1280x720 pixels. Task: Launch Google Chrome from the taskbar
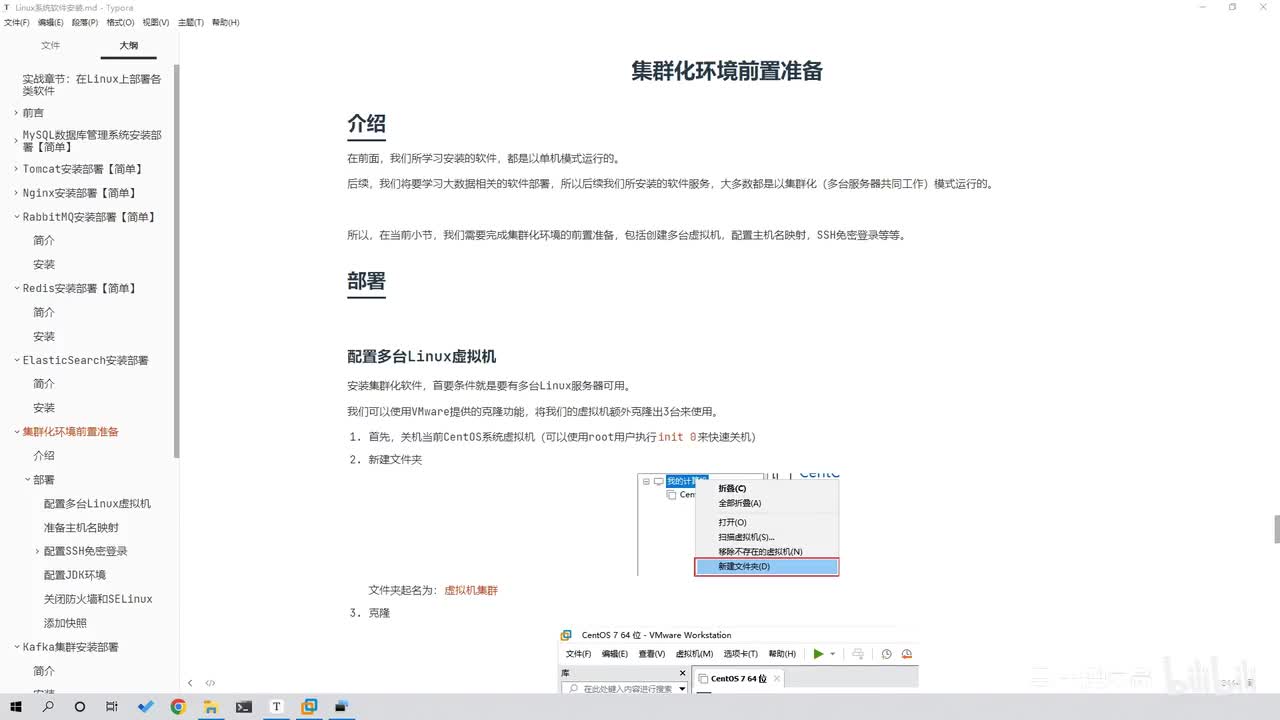pos(178,706)
